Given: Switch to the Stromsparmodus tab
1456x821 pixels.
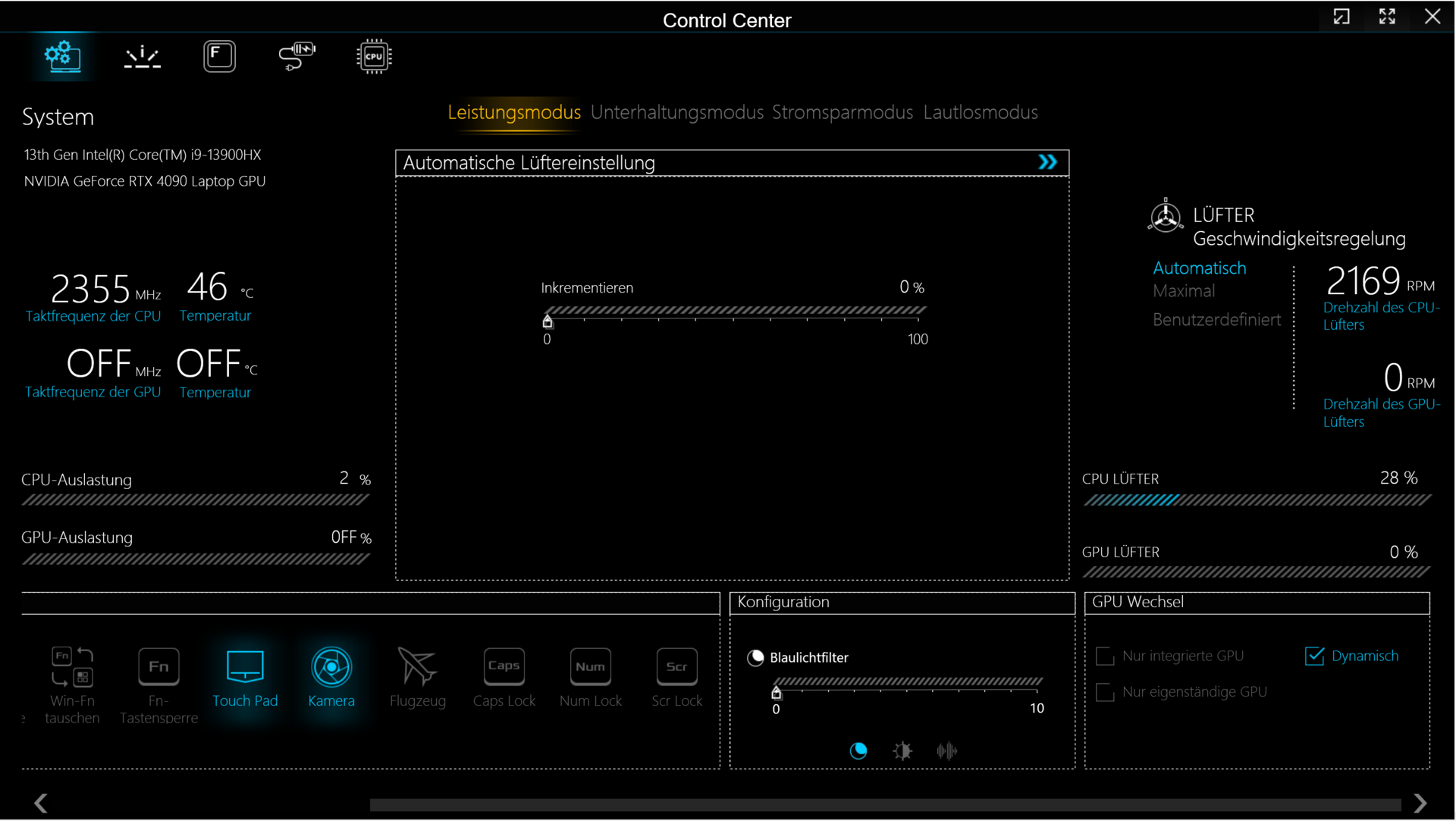Looking at the screenshot, I should point(842,112).
